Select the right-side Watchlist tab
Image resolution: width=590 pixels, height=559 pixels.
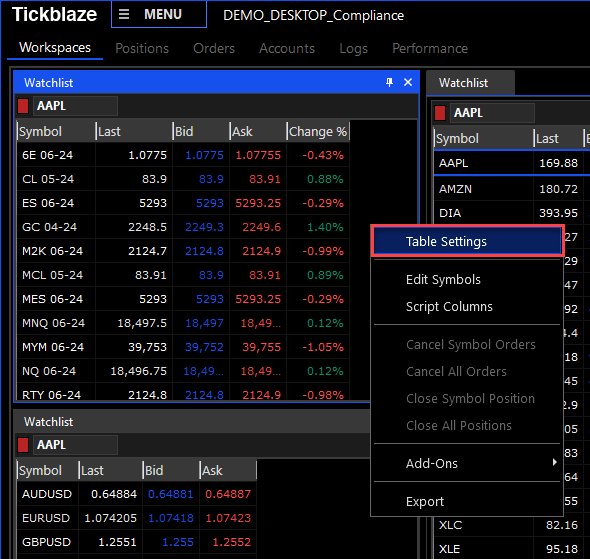pos(470,83)
